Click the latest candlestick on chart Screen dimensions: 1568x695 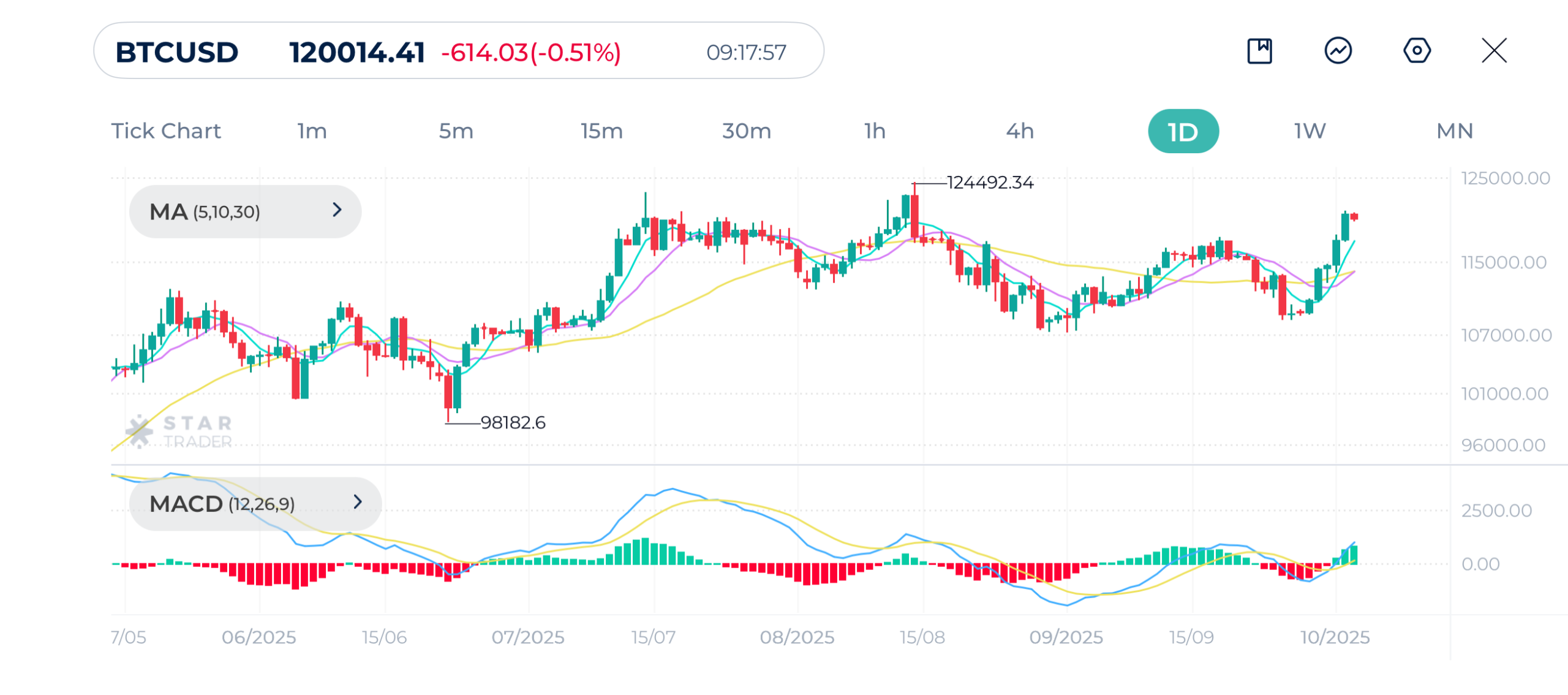coord(1354,216)
